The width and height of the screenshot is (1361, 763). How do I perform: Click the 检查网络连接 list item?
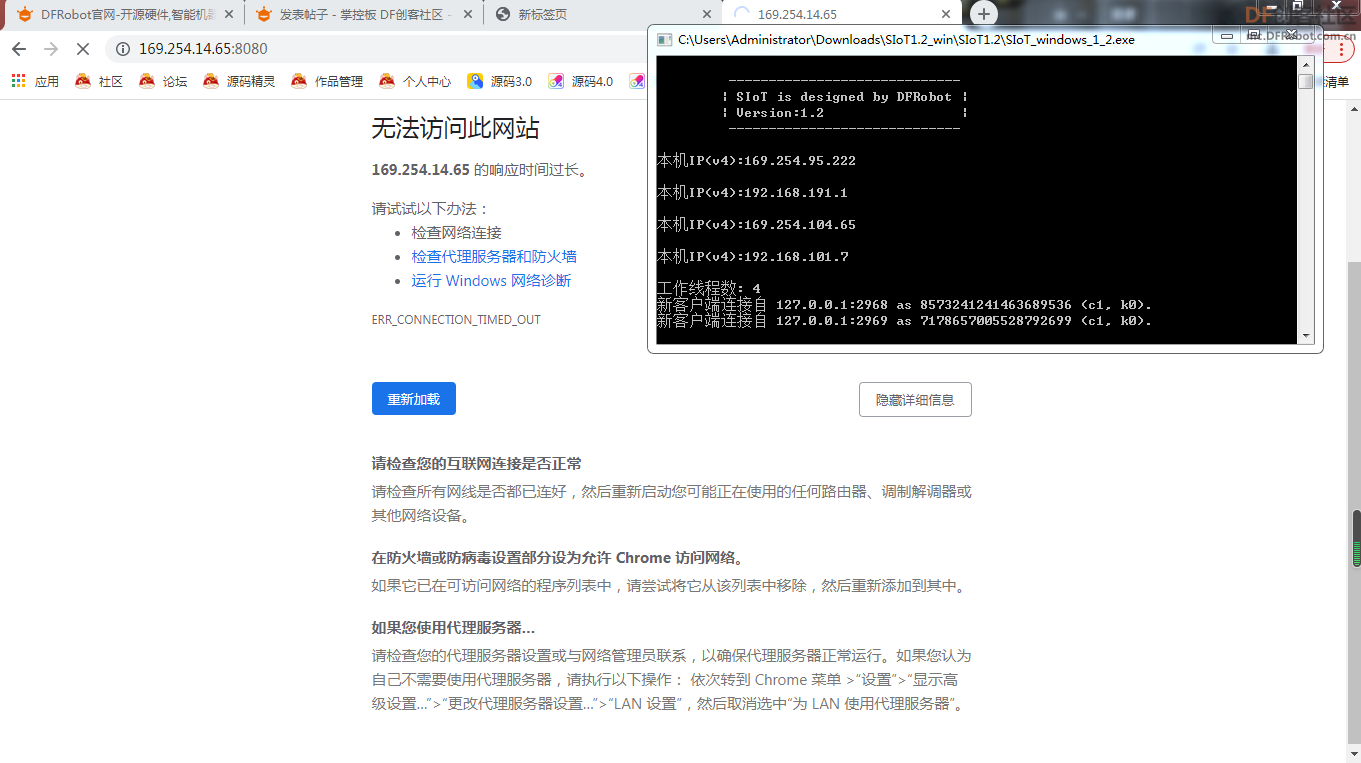[x=456, y=233]
